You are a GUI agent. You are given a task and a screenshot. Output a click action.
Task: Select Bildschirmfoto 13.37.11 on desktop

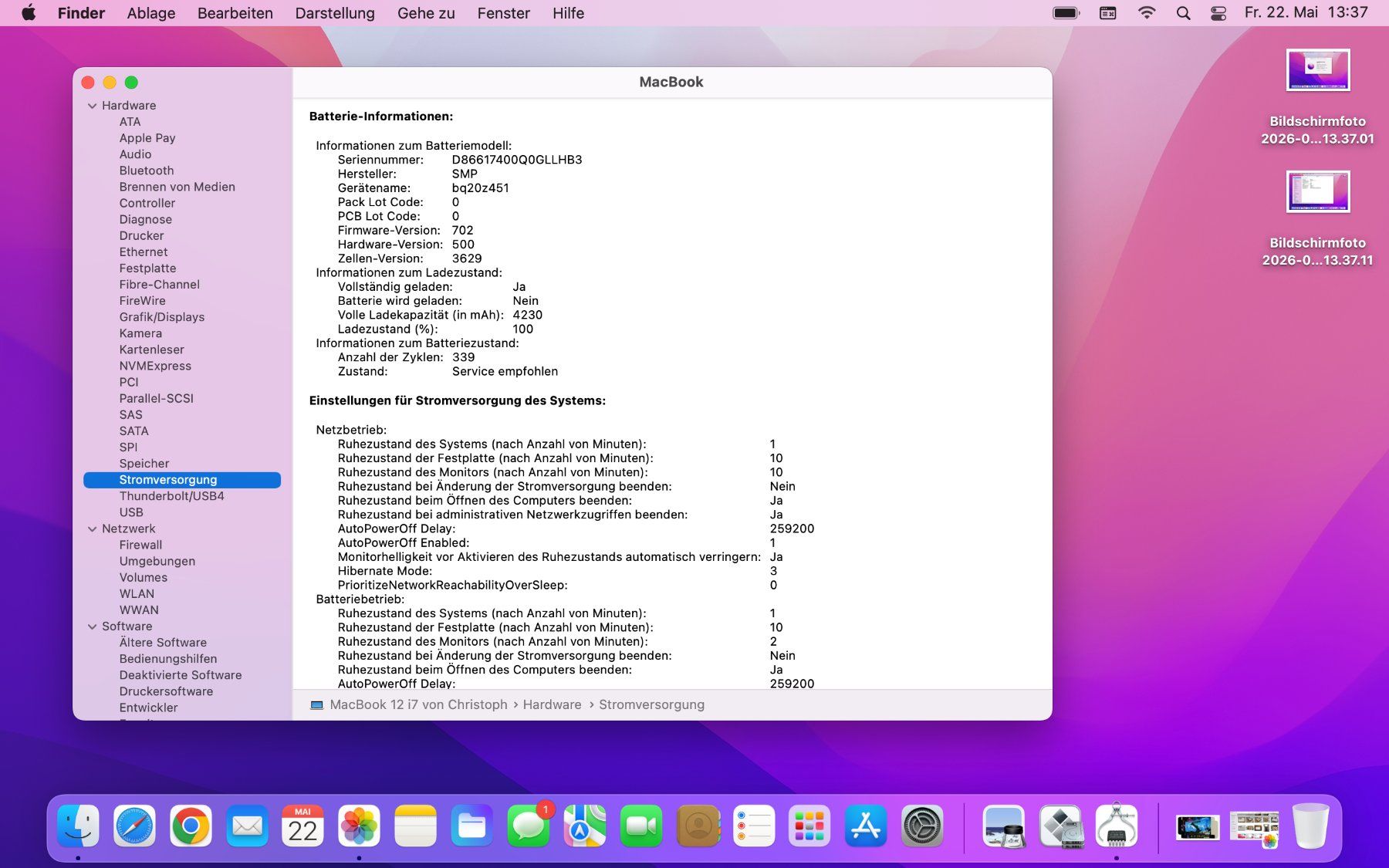click(x=1318, y=219)
